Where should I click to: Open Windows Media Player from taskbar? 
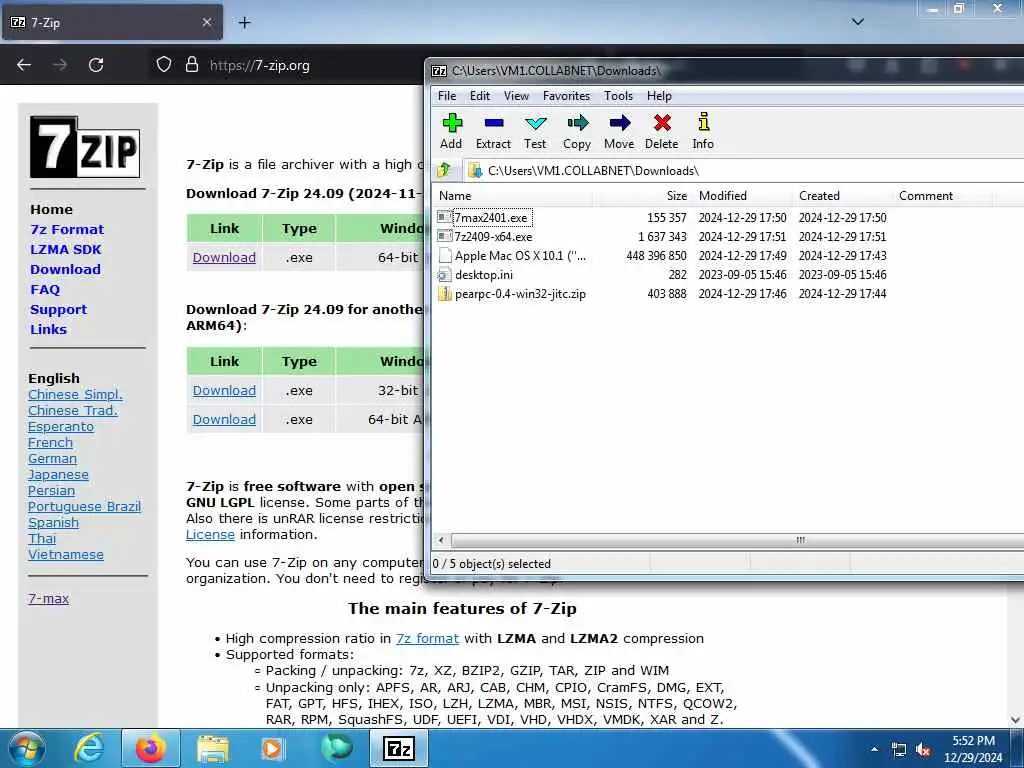(272, 748)
